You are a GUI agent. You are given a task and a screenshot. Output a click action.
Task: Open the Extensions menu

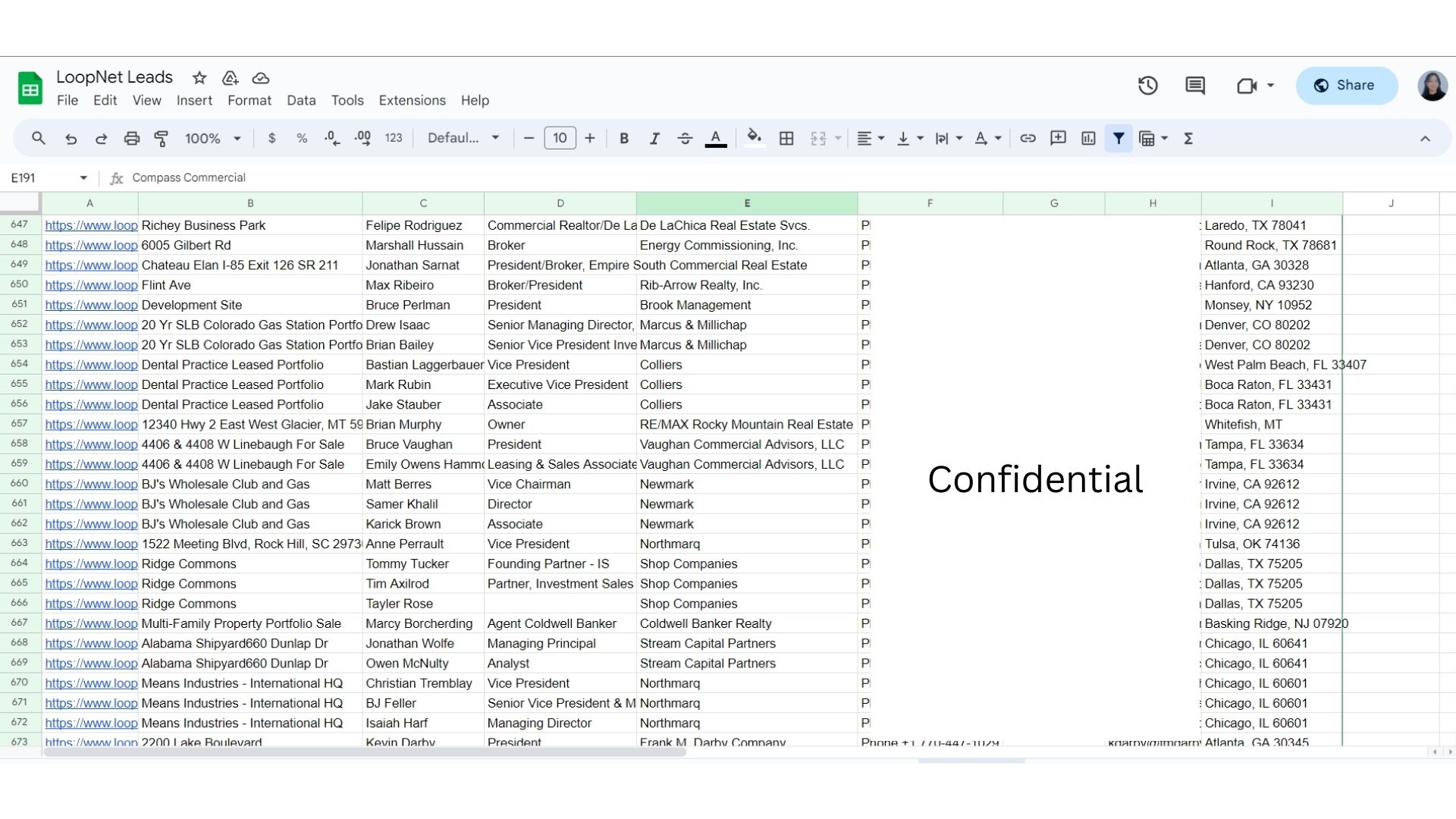(412, 100)
